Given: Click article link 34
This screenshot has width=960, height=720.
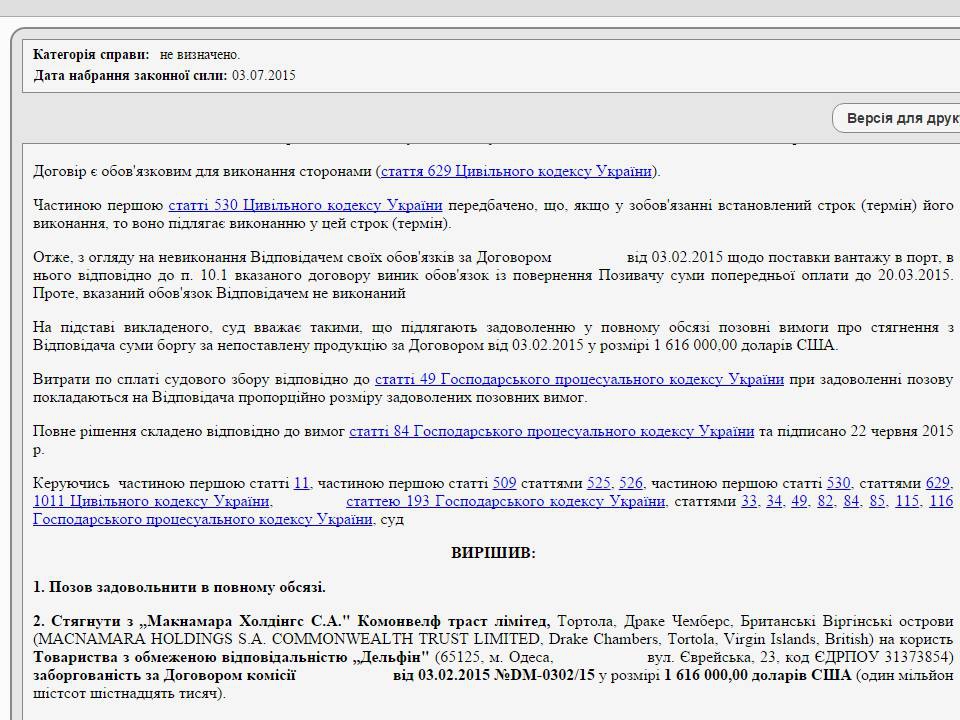Looking at the screenshot, I should [x=774, y=501].
